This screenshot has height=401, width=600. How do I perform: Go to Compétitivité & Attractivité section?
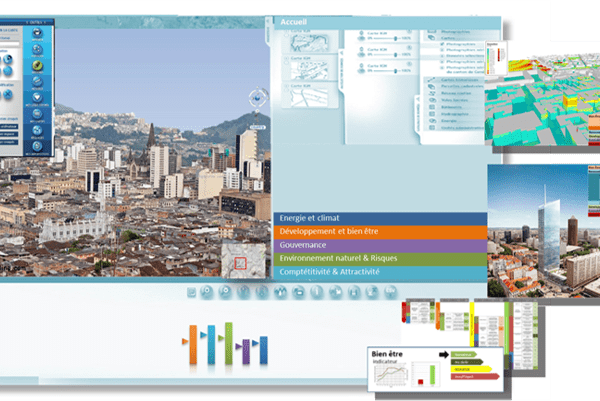coord(379,272)
